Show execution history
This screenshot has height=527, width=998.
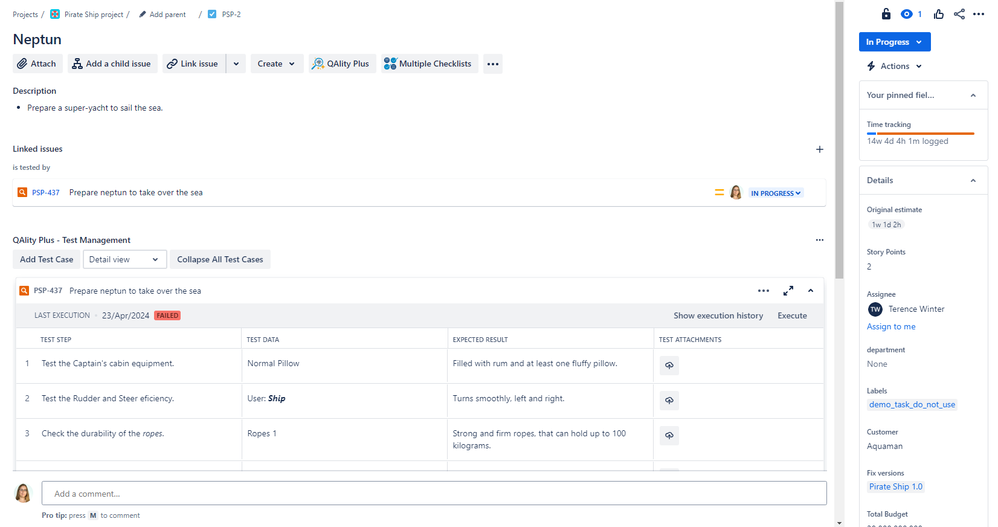(x=718, y=316)
